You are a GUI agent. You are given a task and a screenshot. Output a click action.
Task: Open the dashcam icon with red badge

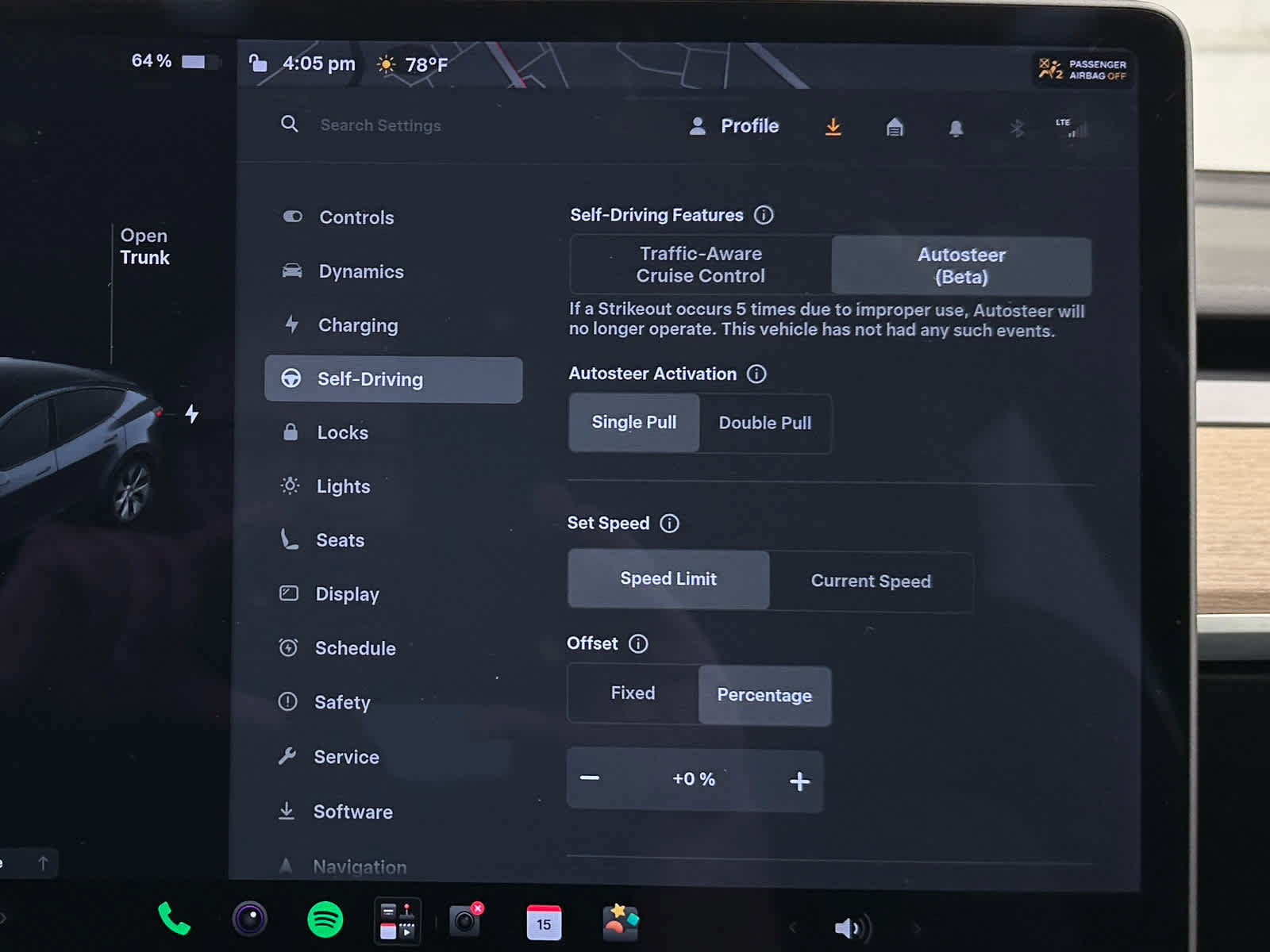pyautogui.click(x=466, y=920)
